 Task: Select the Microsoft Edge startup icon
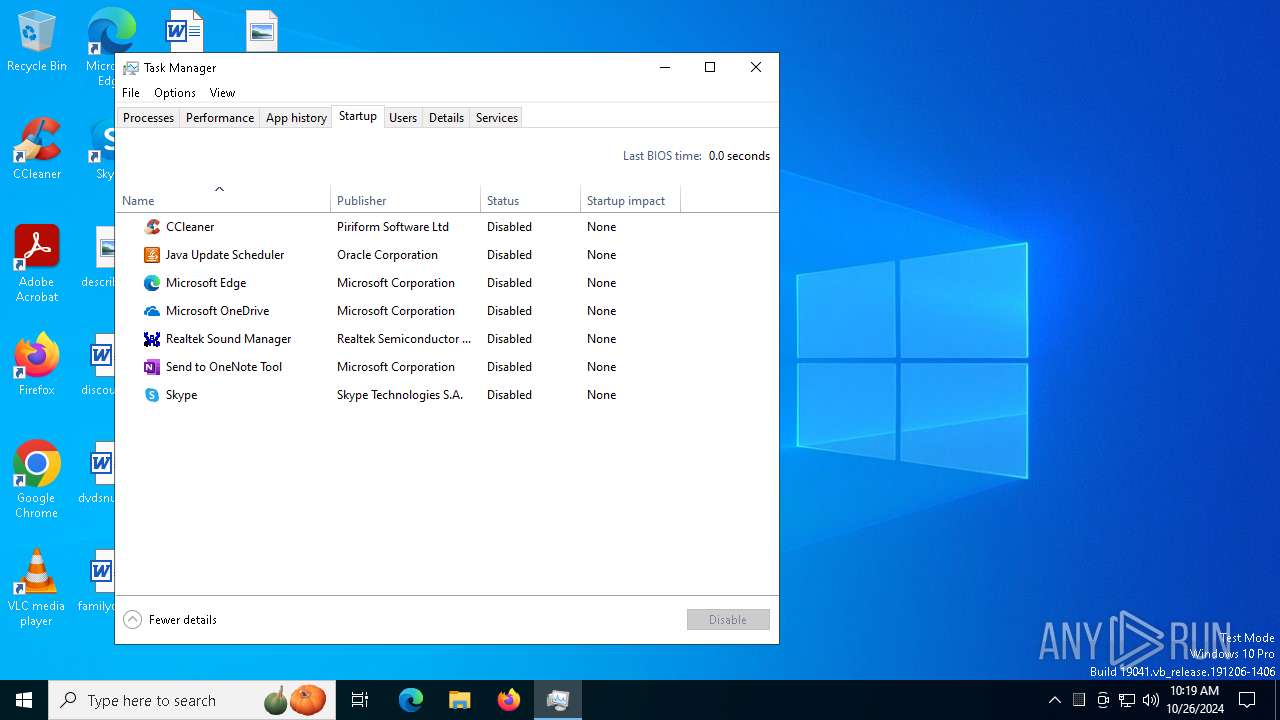(x=152, y=283)
